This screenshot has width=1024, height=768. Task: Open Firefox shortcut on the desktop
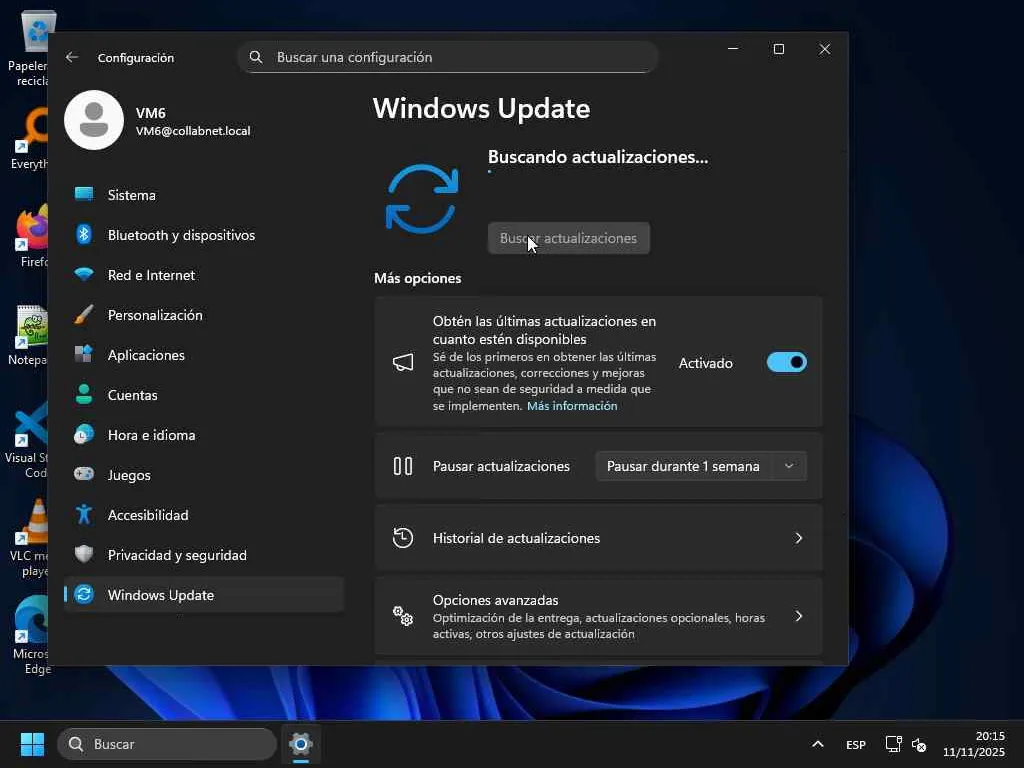33,235
